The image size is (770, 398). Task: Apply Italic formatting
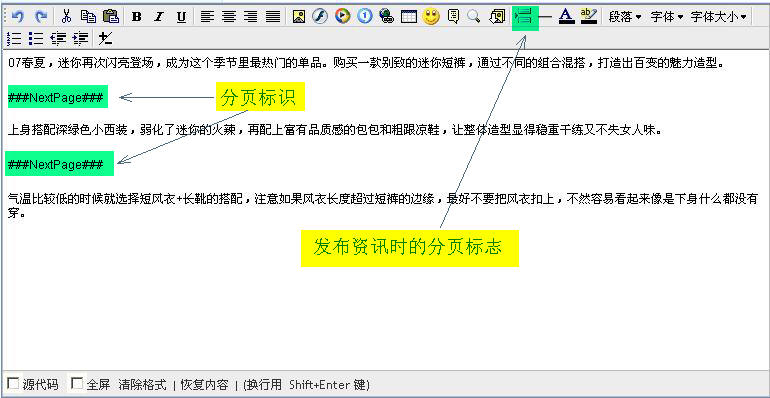(159, 17)
